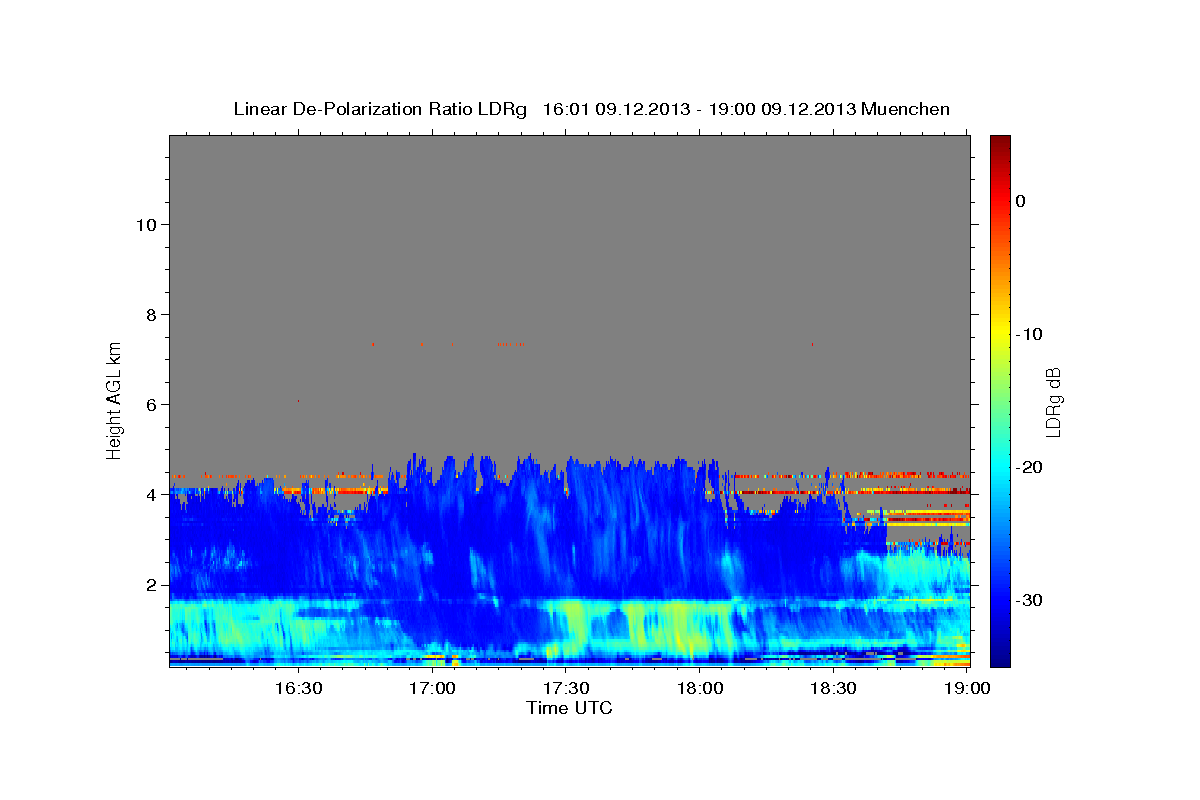Click the '17:30' time tick label
Screen dimensions: 1200x800
coord(565,688)
